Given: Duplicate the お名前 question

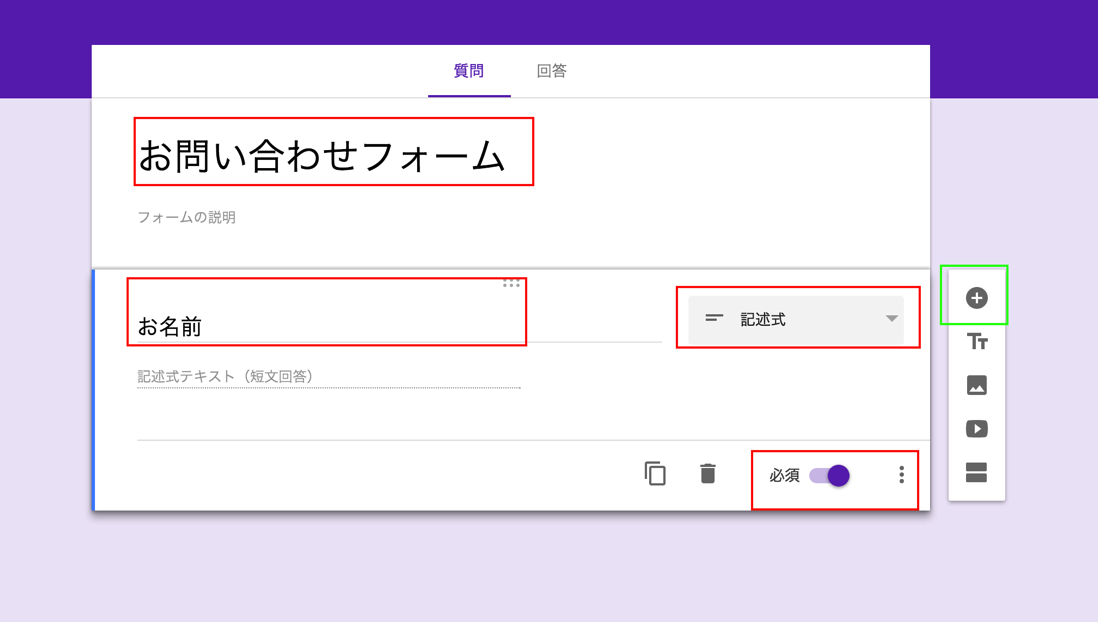Looking at the screenshot, I should (655, 474).
